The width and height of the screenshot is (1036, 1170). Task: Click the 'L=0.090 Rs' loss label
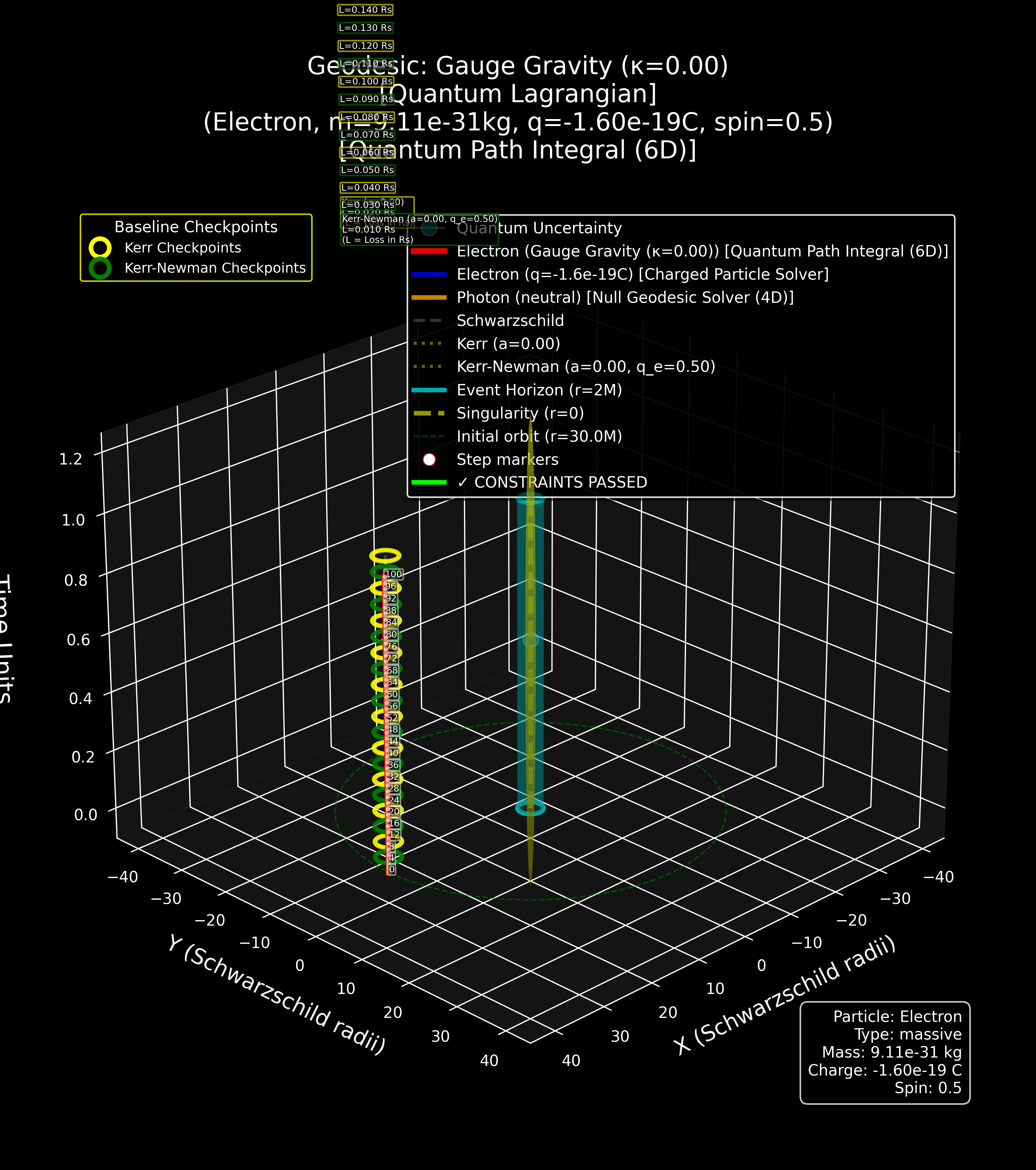tap(366, 99)
